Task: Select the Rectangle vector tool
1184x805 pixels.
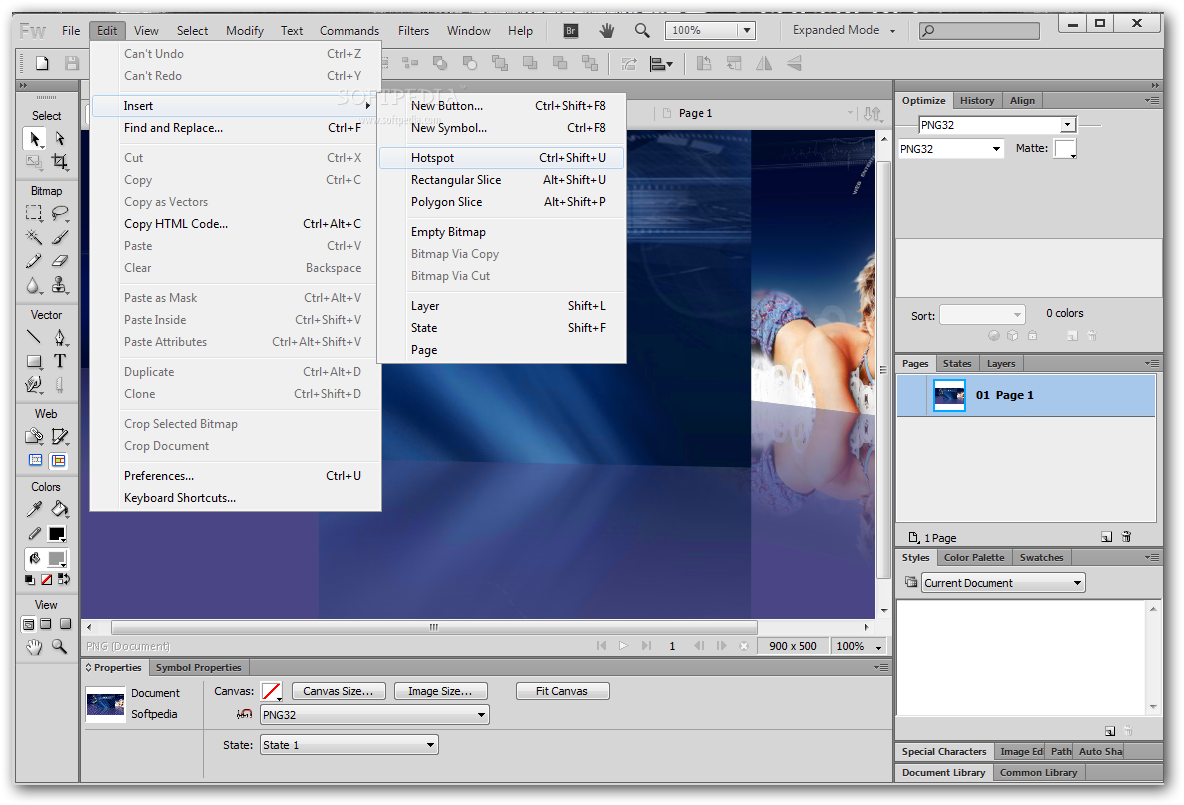Action: 34,361
